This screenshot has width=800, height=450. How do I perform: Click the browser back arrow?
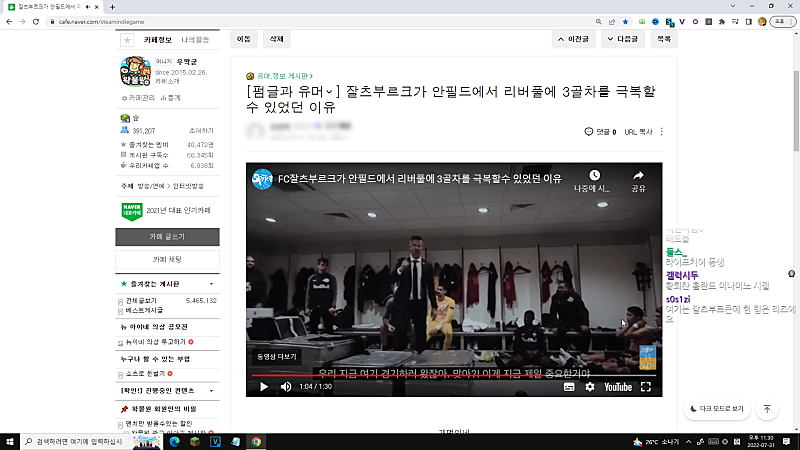click(x=9, y=21)
